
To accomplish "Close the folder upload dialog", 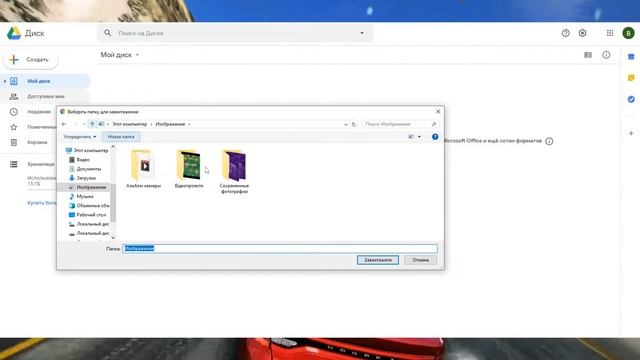I will pyautogui.click(x=438, y=111).
